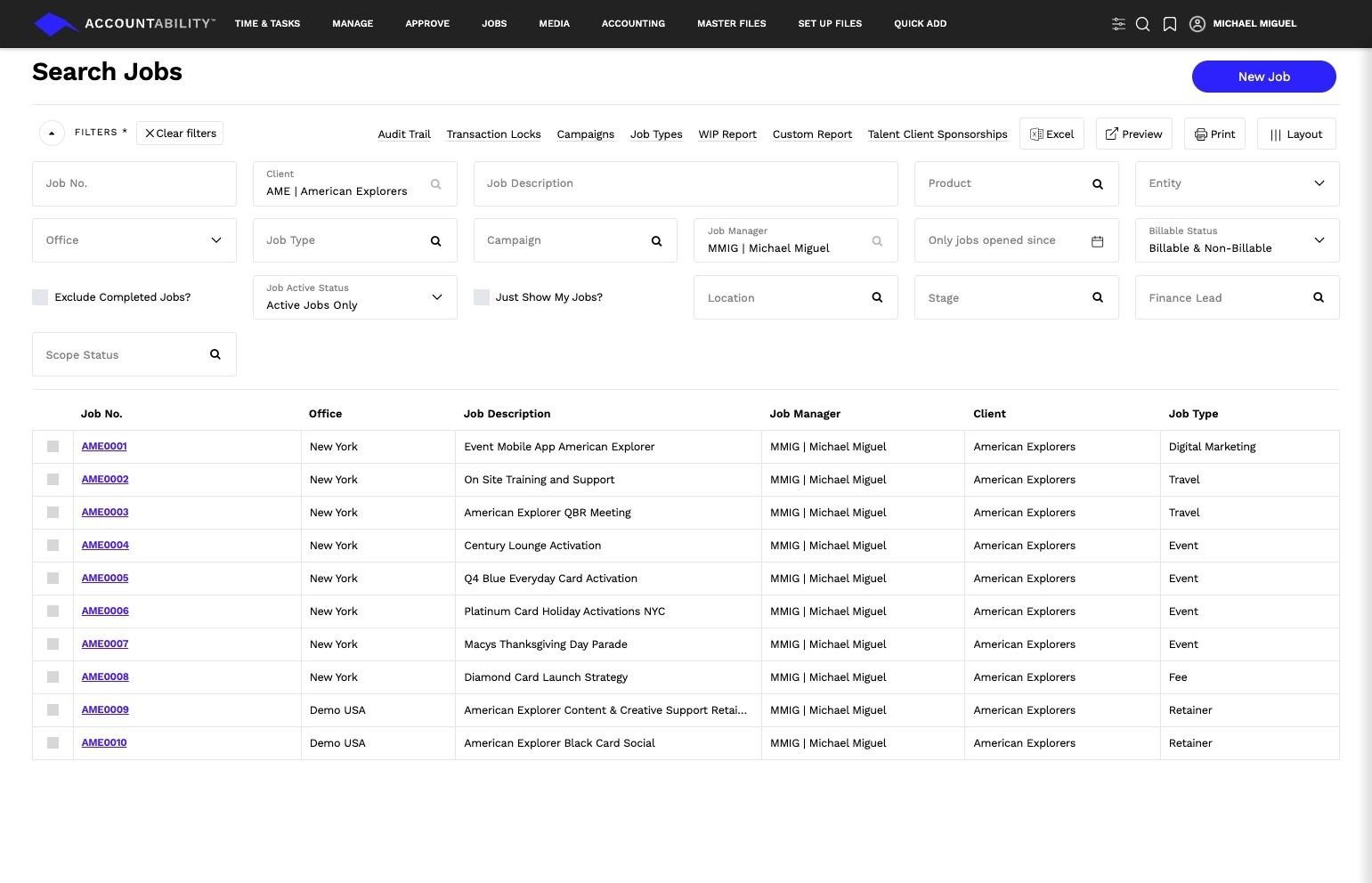The width and height of the screenshot is (1372, 883).
Task: Expand the Entity dropdown
Action: 1319,183
